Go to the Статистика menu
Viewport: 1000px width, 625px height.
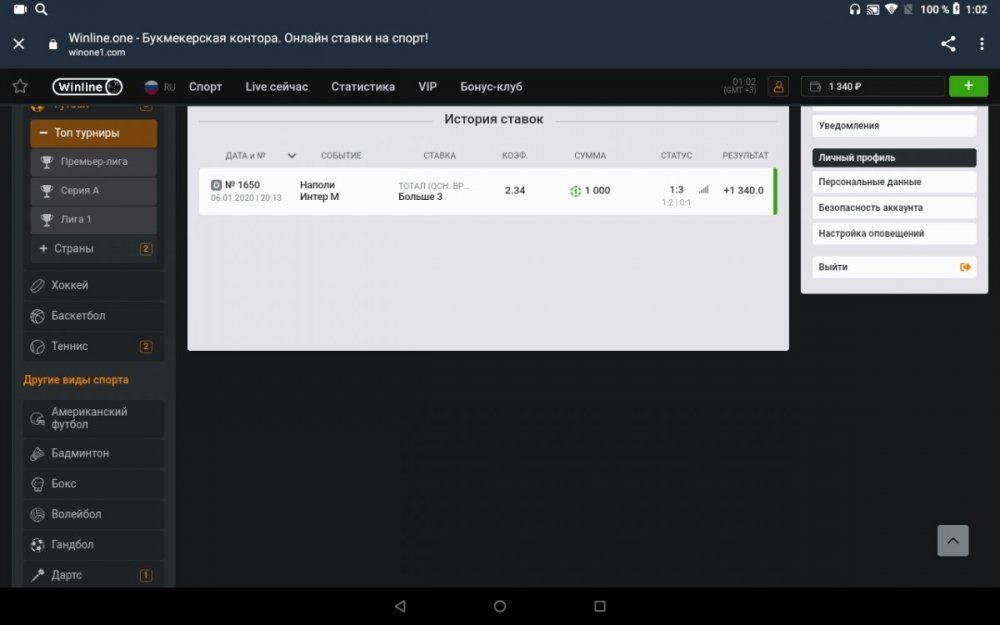click(x=362, y=87)
